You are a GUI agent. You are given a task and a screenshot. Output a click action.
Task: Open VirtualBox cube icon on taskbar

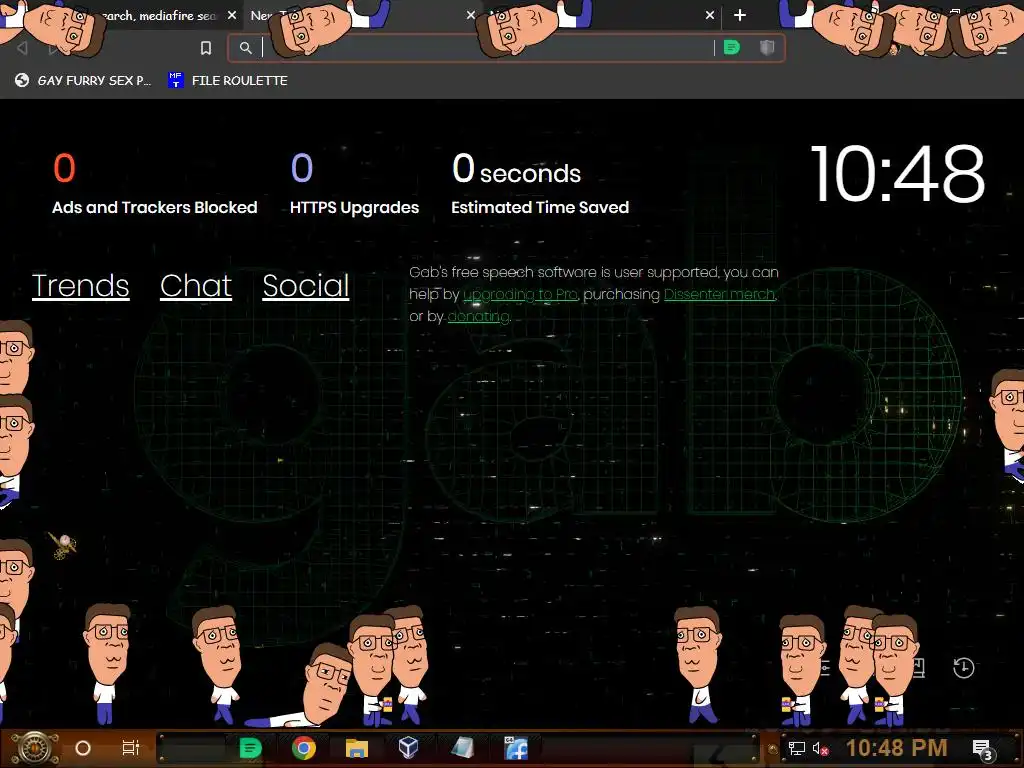(409, 747)
